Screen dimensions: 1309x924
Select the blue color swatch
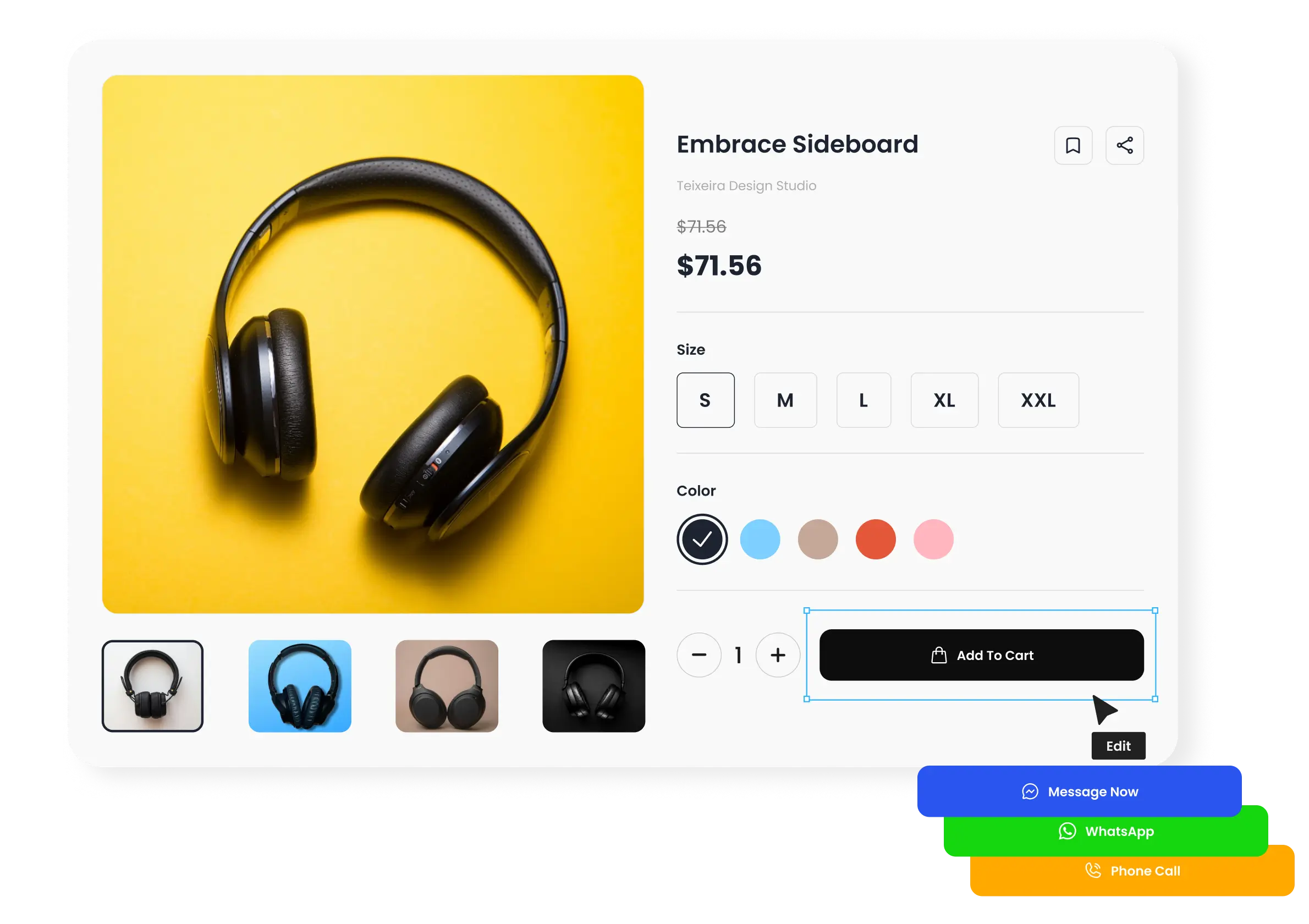tap(762, 539)
